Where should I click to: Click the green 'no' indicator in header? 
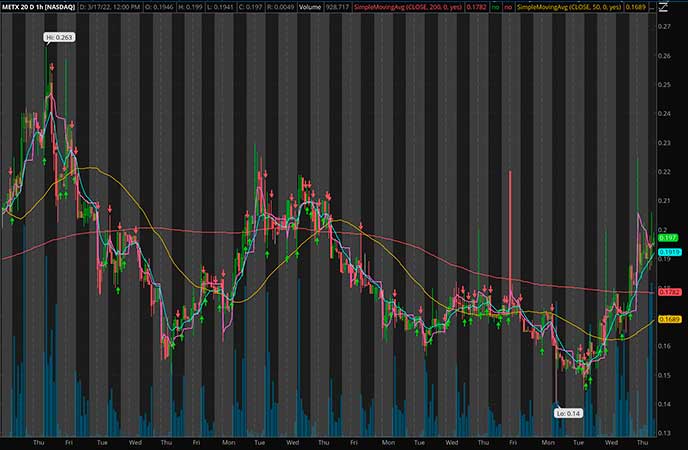[495, 7]
